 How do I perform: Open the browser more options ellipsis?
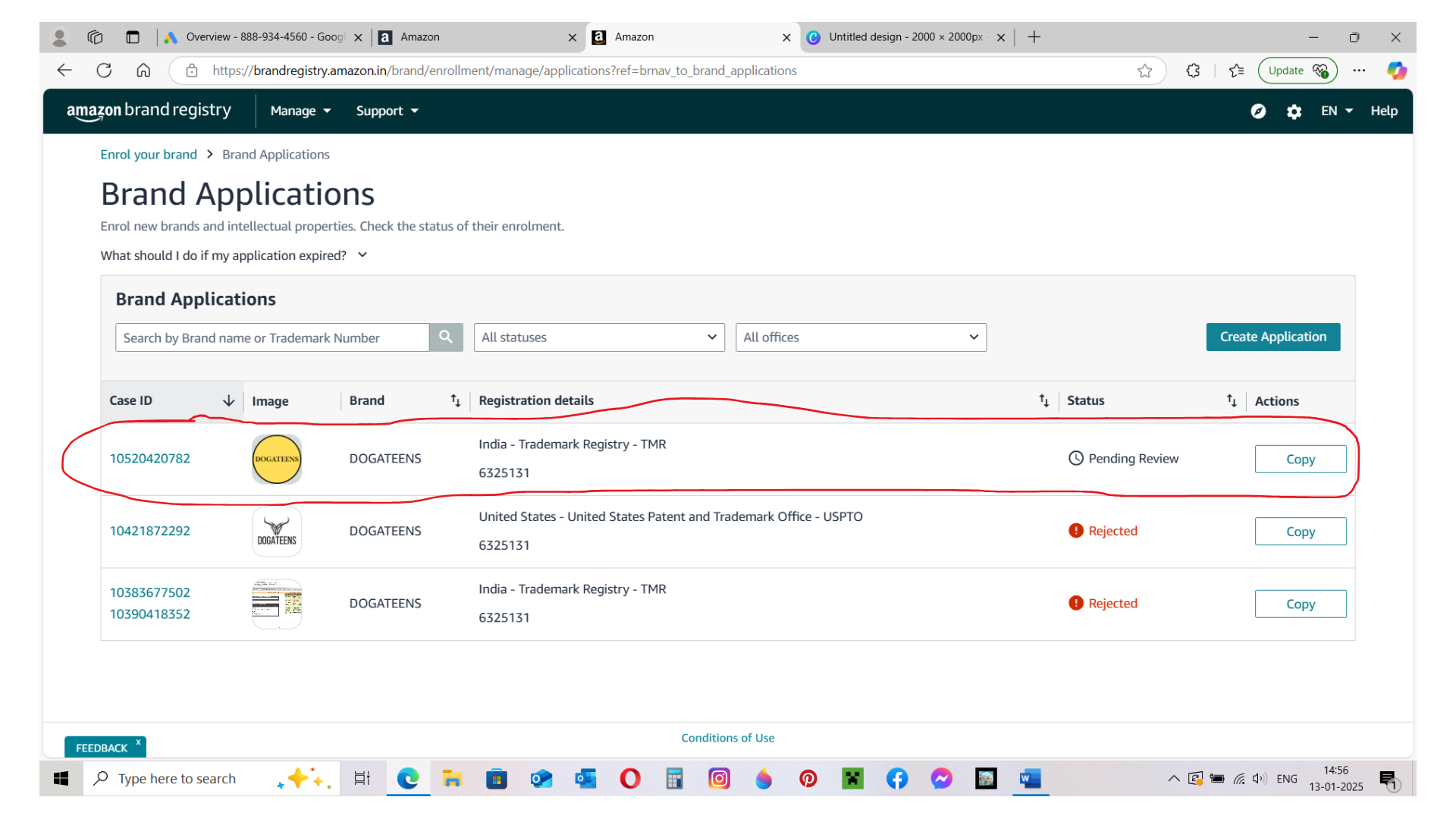[1359, 71]
